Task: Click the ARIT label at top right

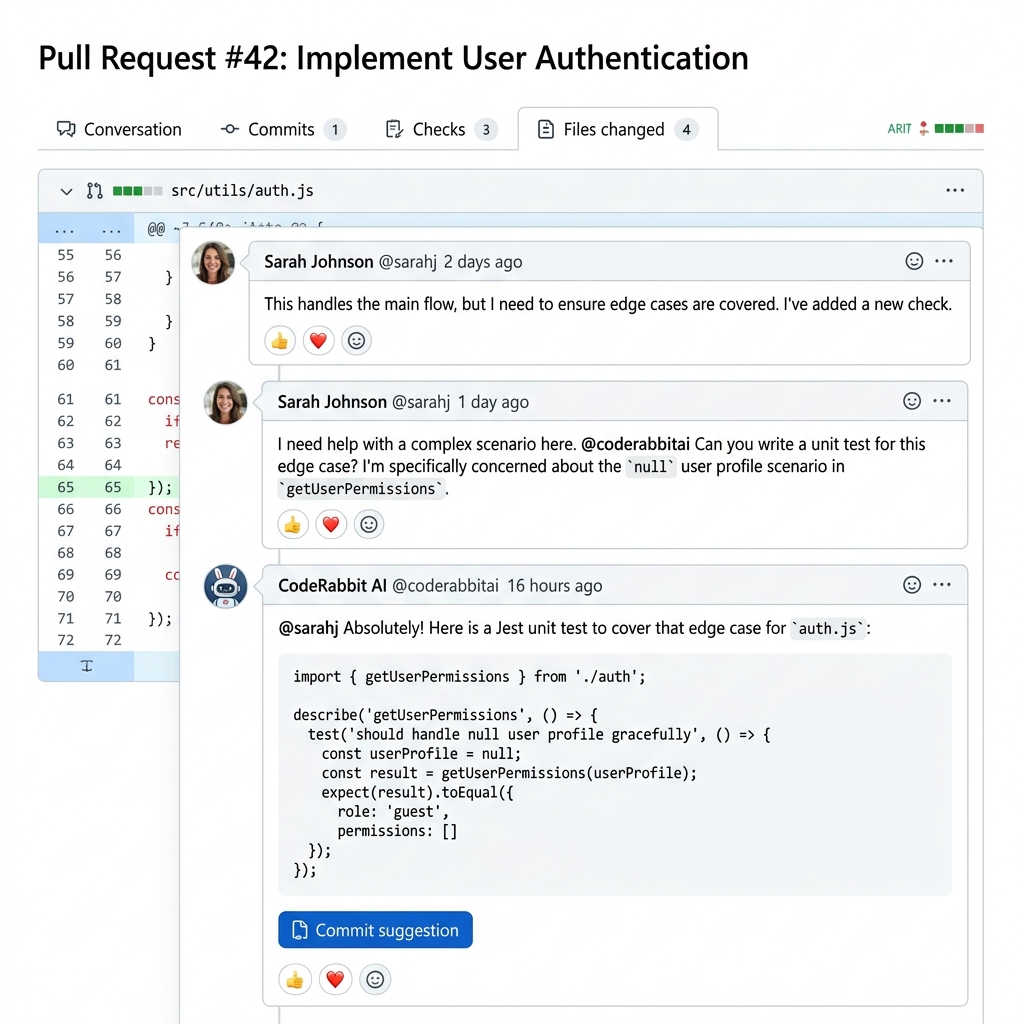Action: 899,129
